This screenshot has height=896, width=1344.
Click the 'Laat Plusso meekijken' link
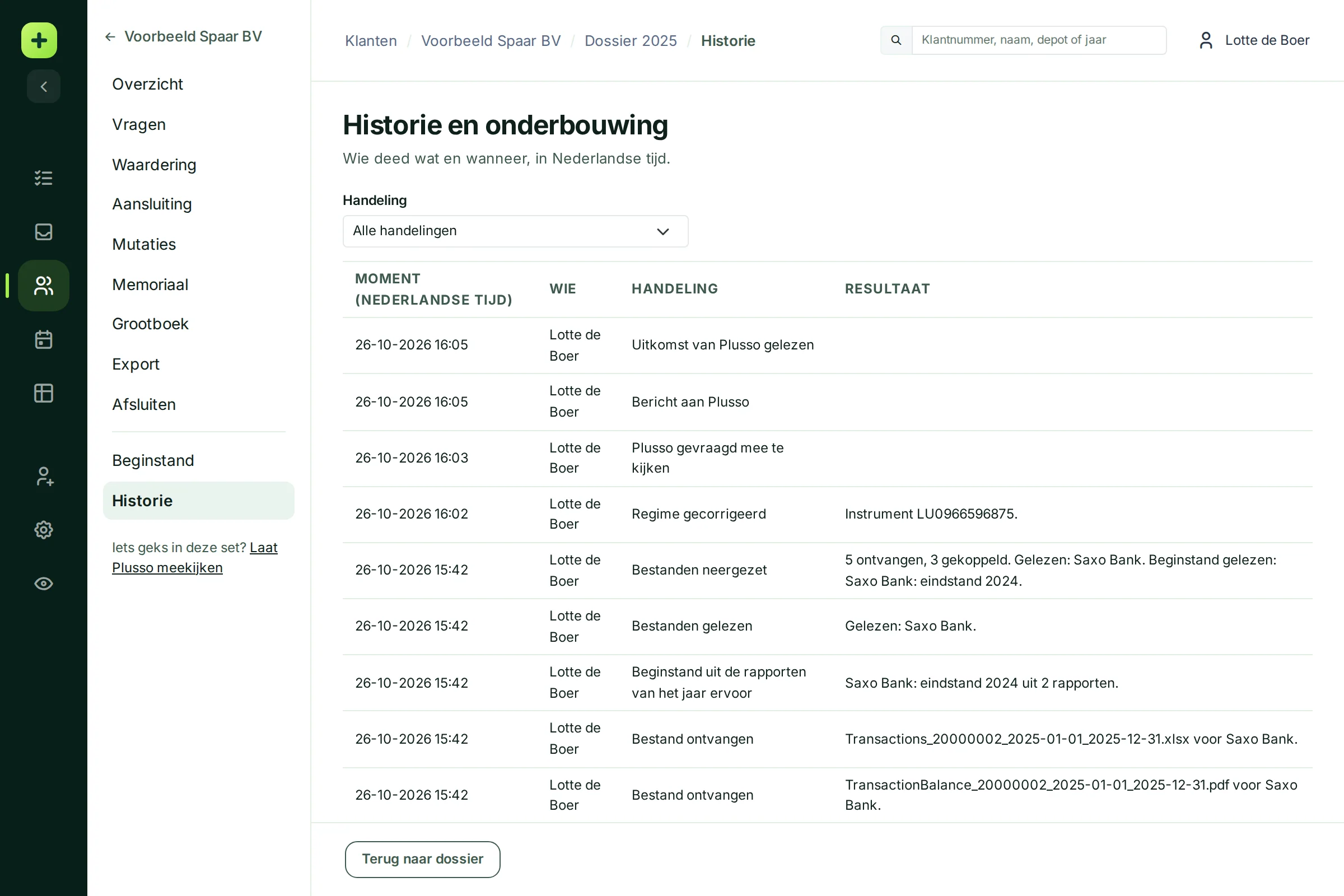click(x=195, y=558)
